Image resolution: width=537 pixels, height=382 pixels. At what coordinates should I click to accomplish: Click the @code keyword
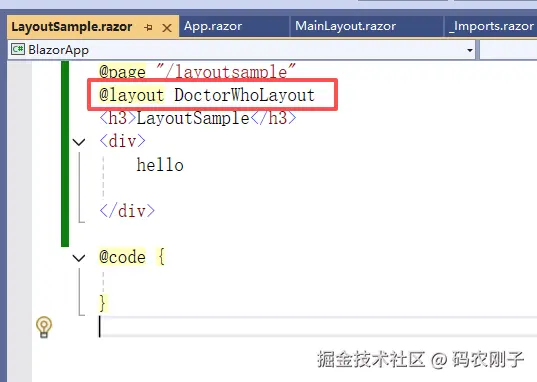122,257
